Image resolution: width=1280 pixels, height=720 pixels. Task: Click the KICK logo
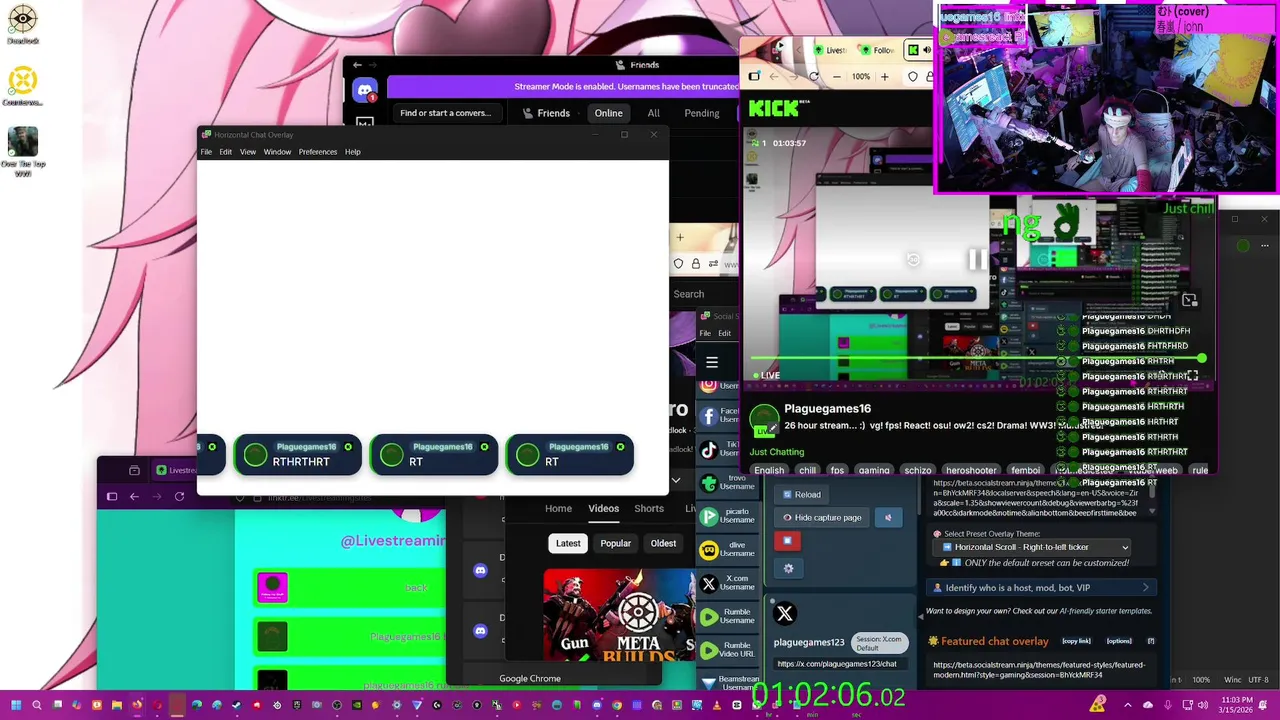coord(775,109)
